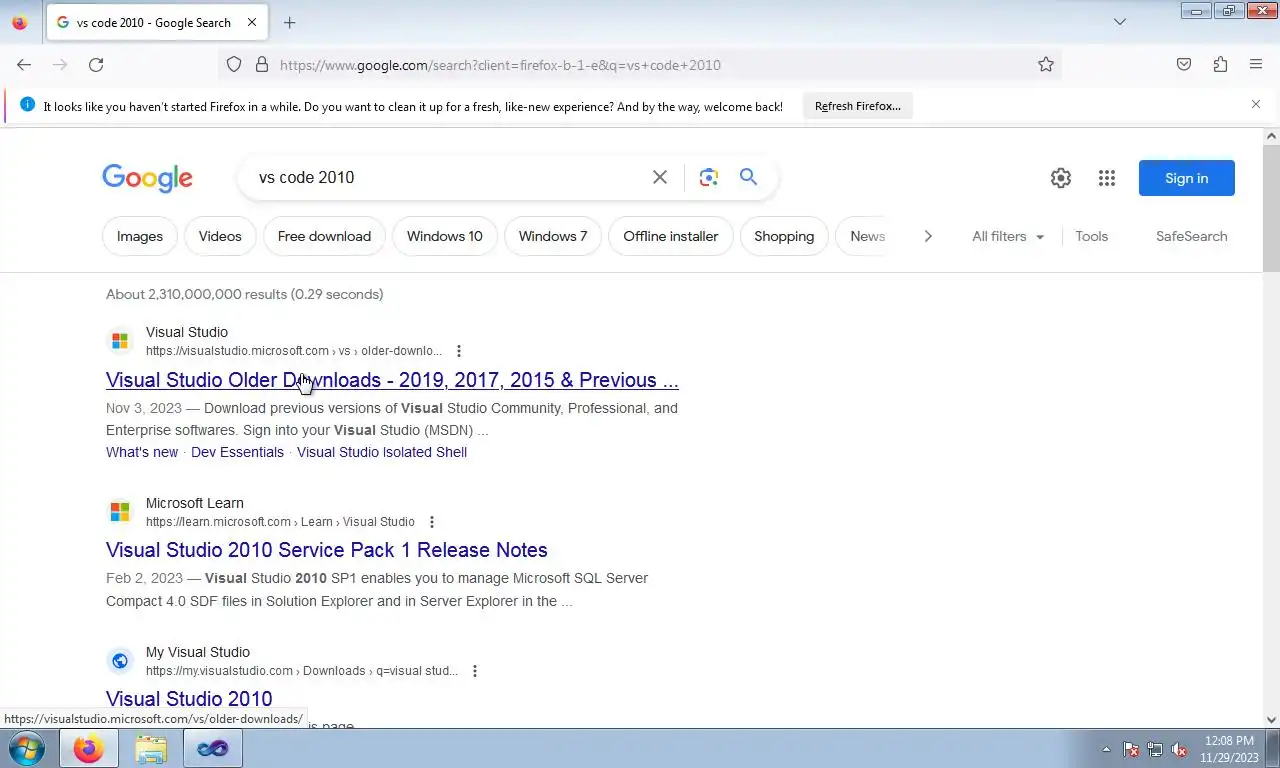Screen dimensions: 1280x768
Task: Expand the All filters dropdown
Action: pos(1008,236)
